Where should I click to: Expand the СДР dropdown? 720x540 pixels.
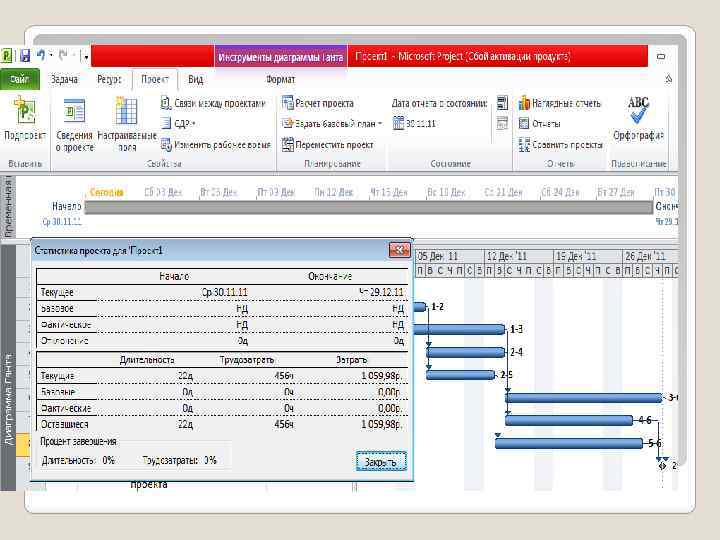coord(179,124)
